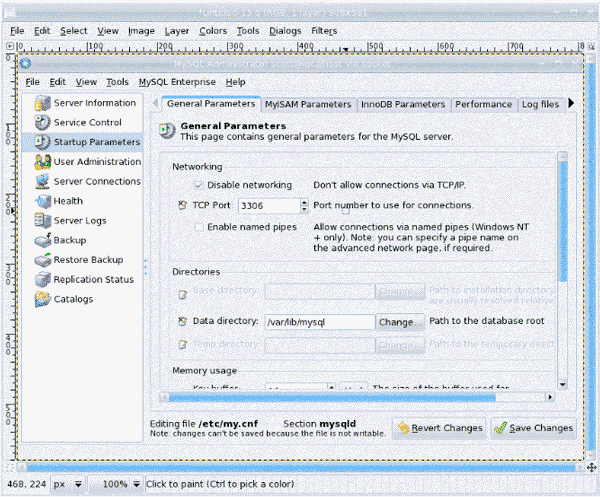Click the Base directory input field
Screen dimensions: 600x497
pyautogui.click(x=320, y=292)
